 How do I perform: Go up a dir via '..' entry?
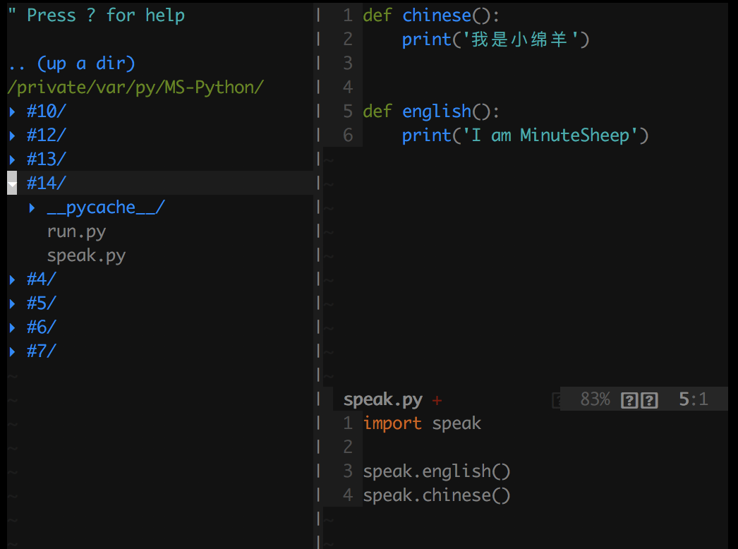(x=72, y=64)
